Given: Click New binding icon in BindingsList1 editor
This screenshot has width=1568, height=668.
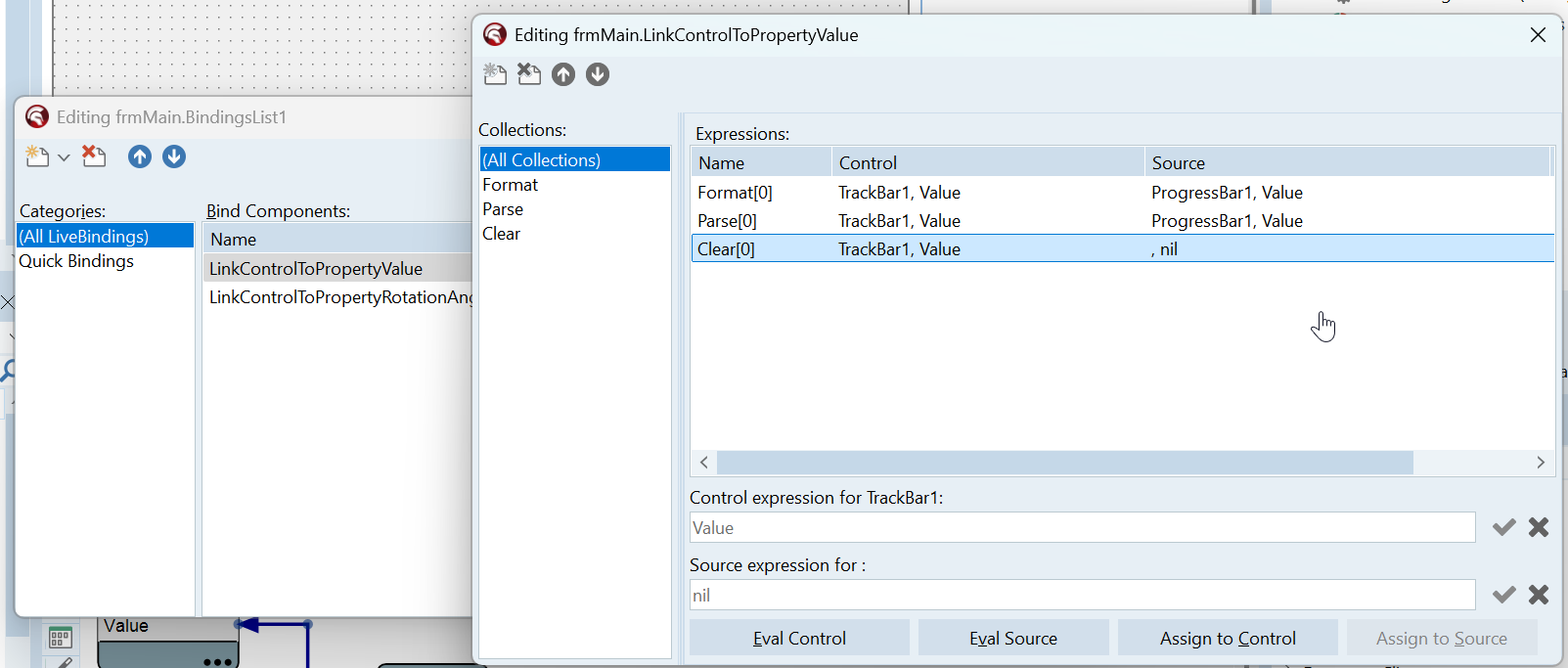Looking at the screenshot, I should [x=37, y=156].
